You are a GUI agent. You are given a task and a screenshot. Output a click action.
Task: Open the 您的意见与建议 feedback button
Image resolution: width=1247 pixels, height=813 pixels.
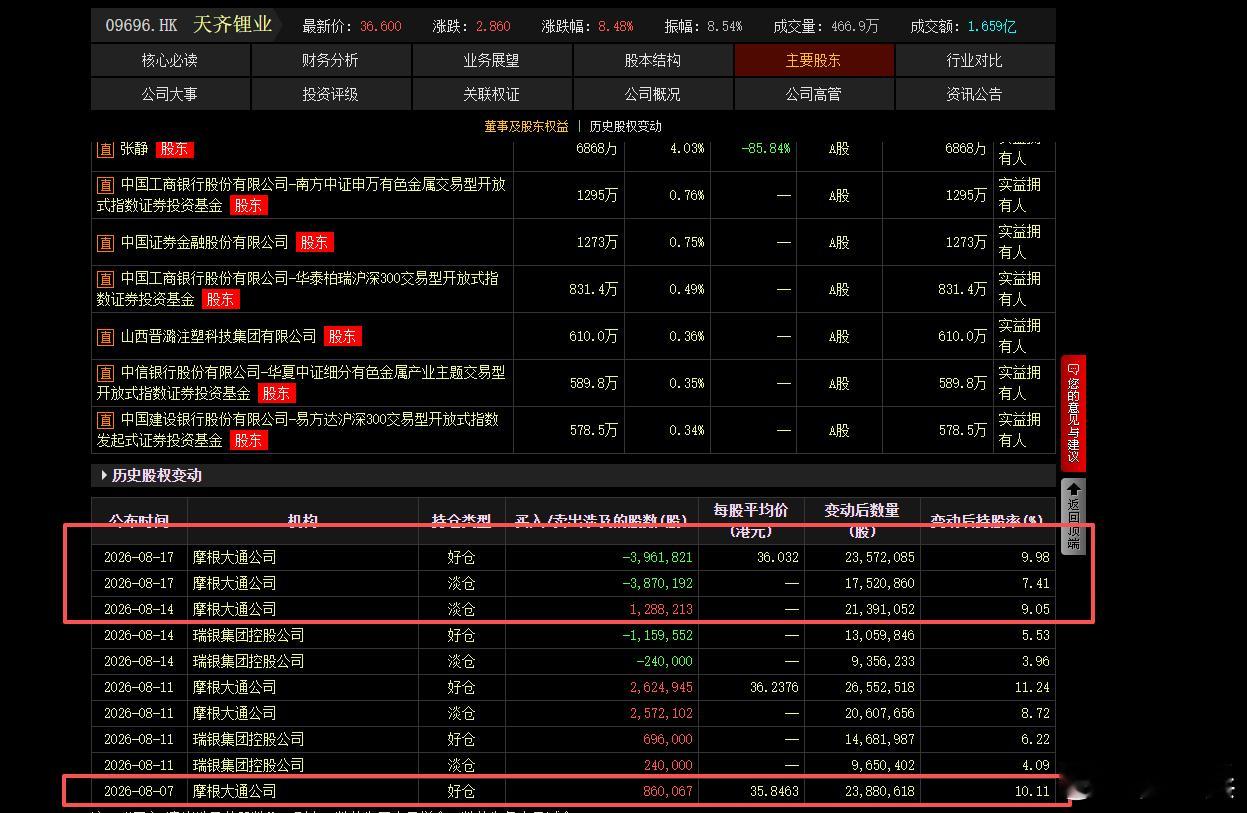click(1073, 412)
